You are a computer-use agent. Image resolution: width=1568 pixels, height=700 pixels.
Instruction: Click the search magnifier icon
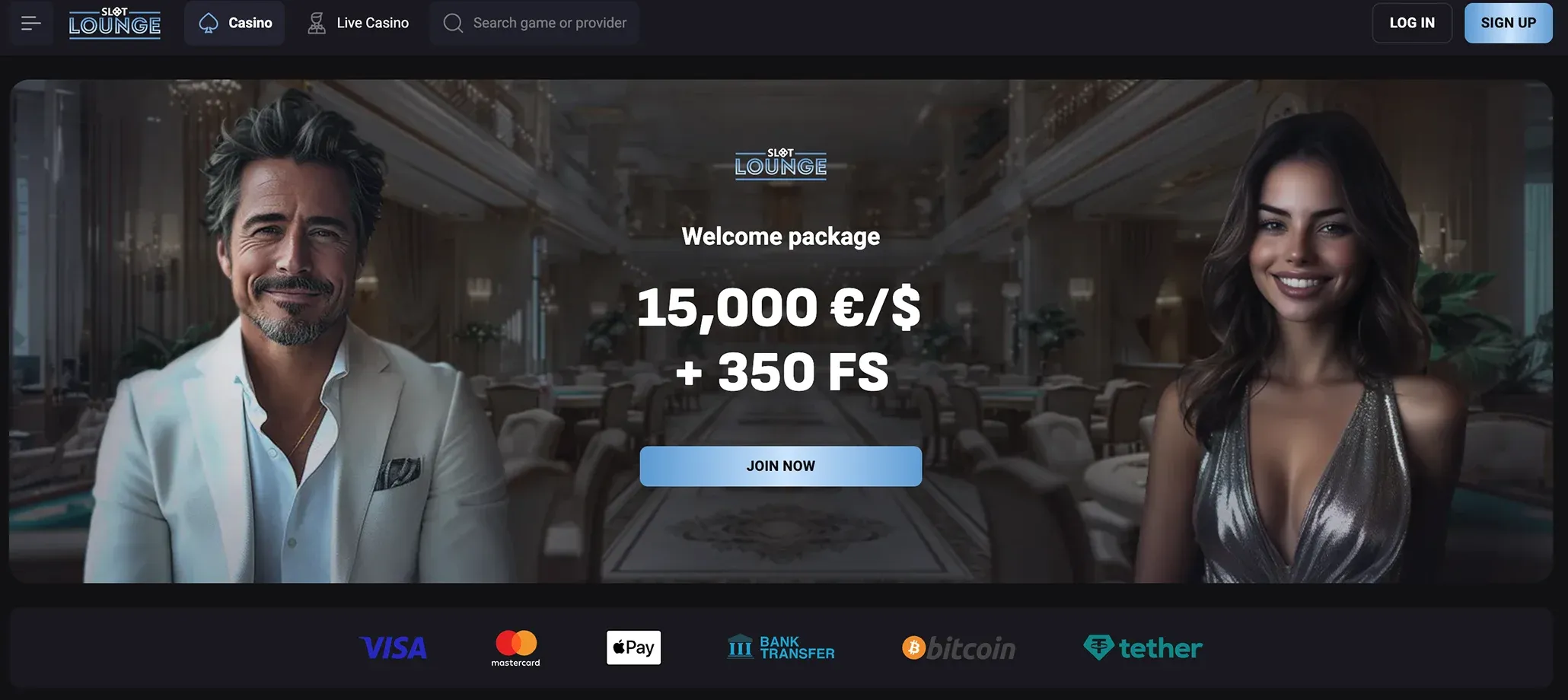tap(453, 24)
